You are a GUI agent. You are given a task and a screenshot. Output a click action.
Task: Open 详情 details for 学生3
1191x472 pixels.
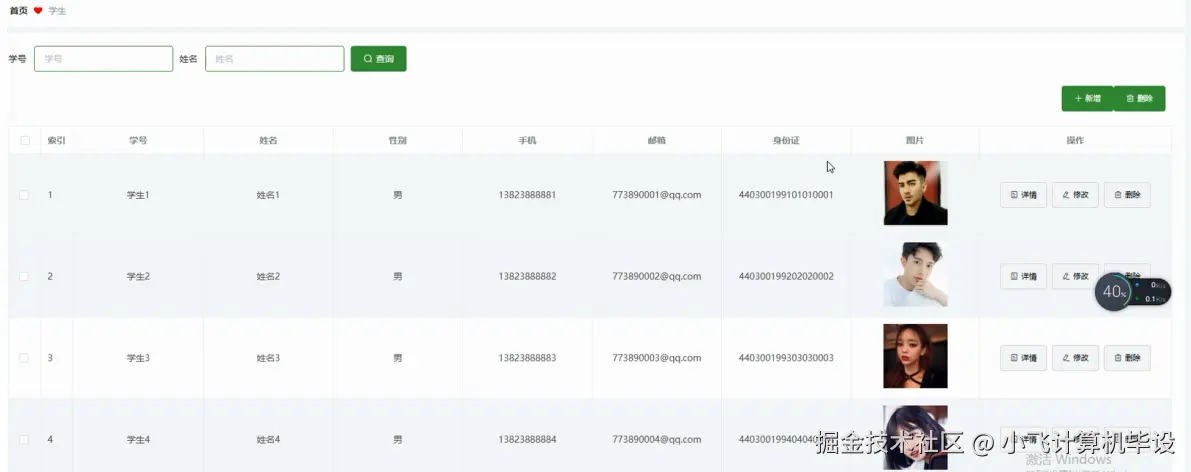click(x=1023, y=357)
